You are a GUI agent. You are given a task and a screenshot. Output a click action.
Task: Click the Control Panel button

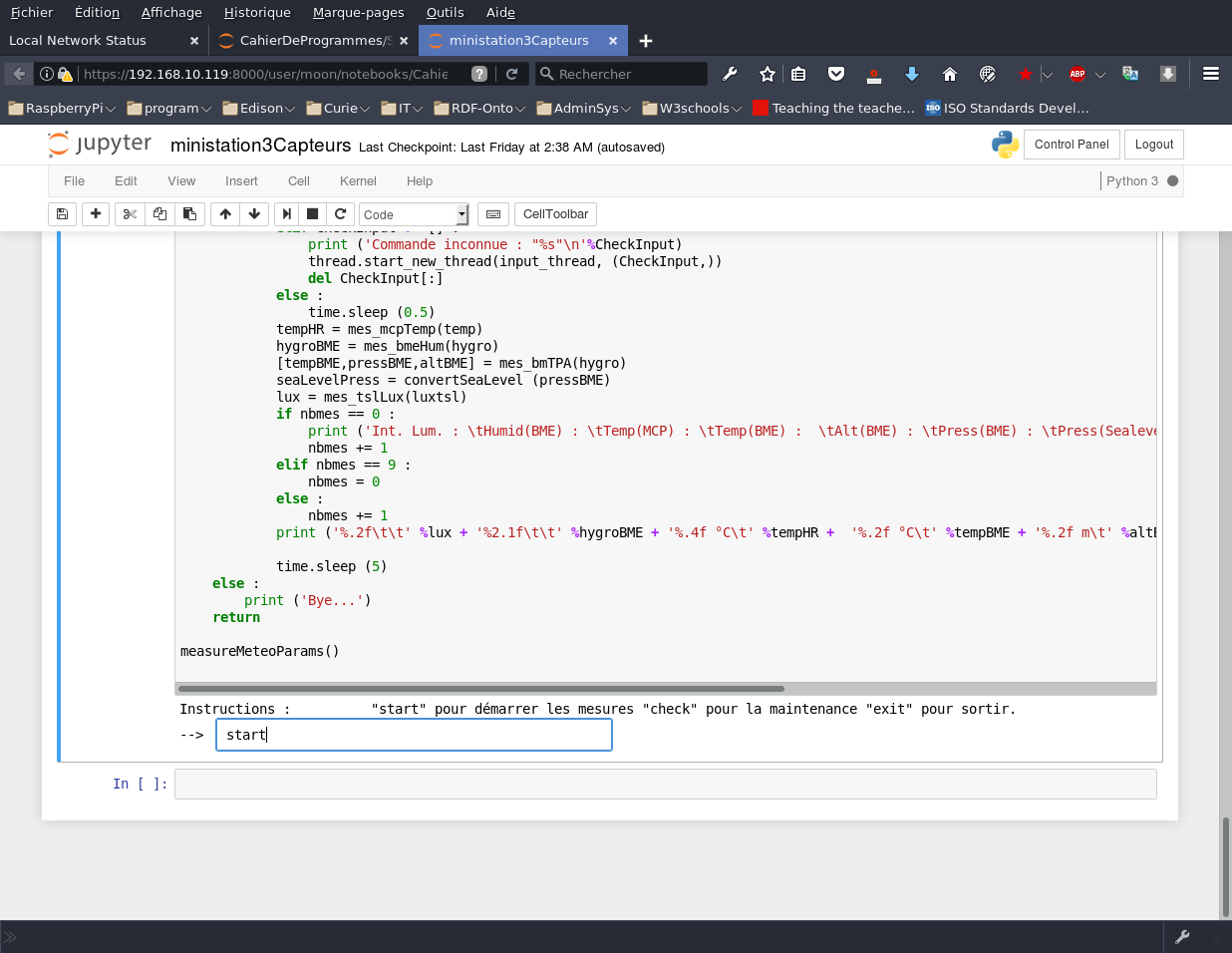pyautogui.click(x=1072, y=145)
